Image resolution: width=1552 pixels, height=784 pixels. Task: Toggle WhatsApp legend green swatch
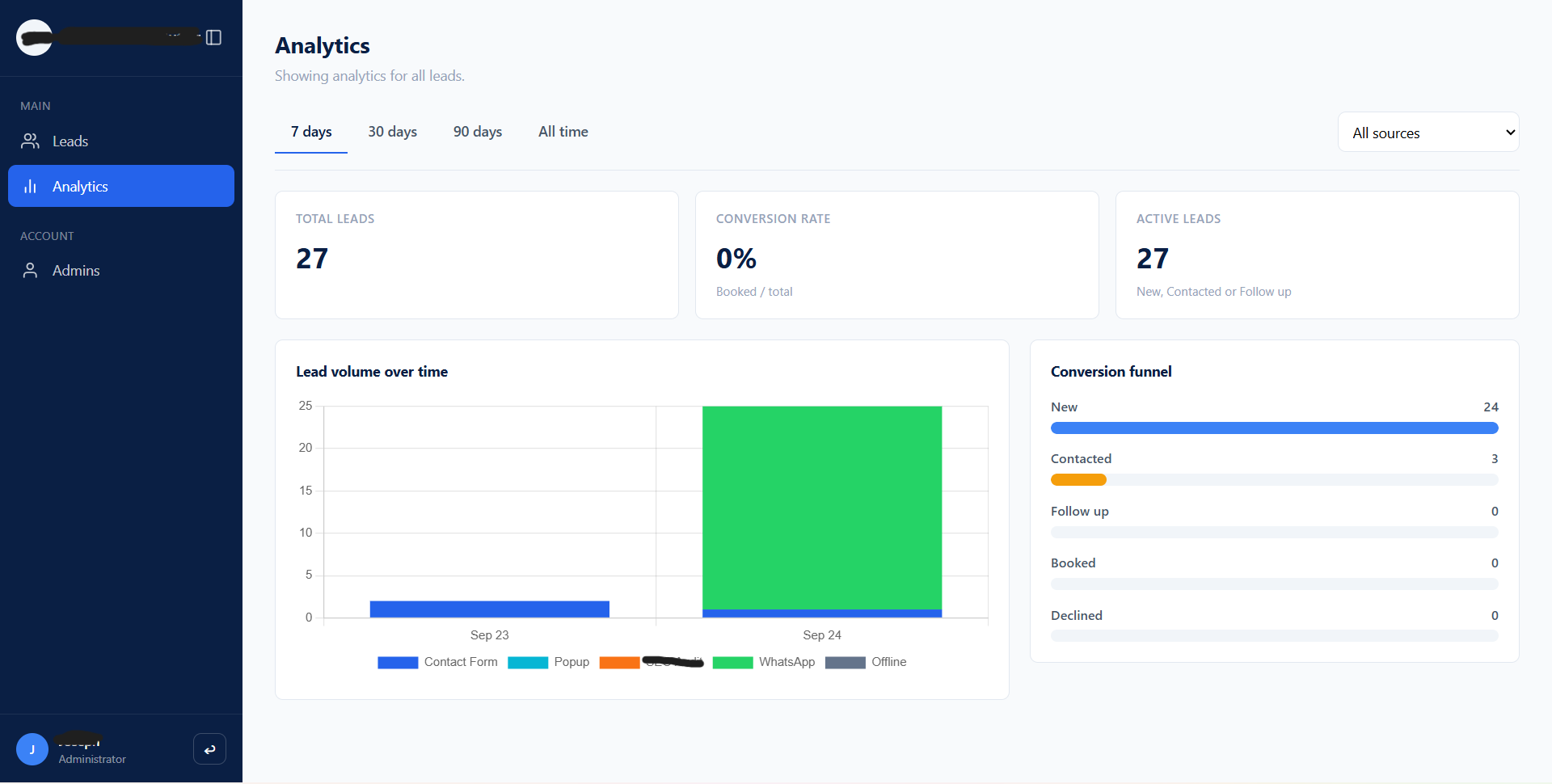click(x=733, y=663)
